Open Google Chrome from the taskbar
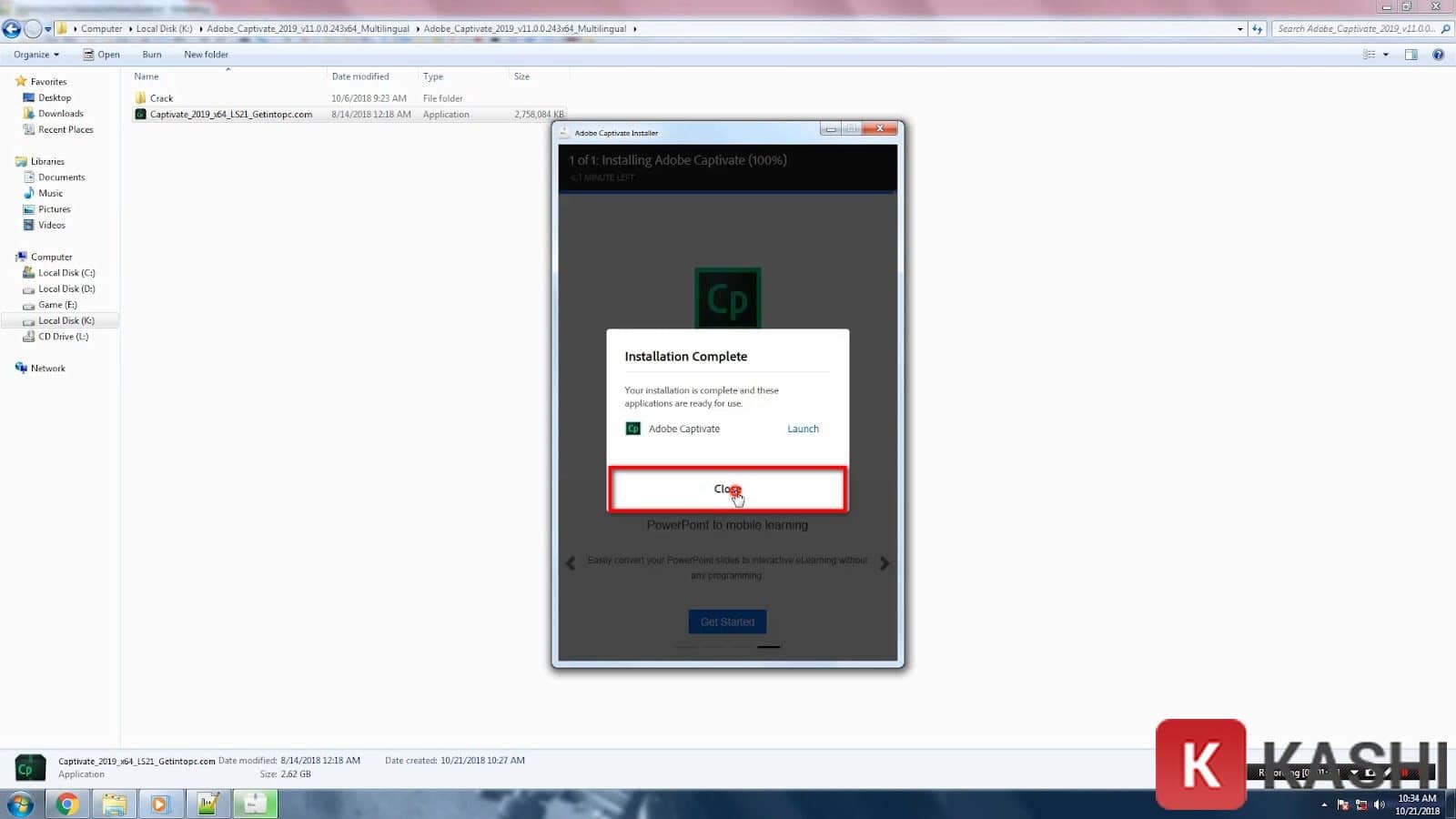The height and width of the screenshot is (819, 1456). point(66,804)
